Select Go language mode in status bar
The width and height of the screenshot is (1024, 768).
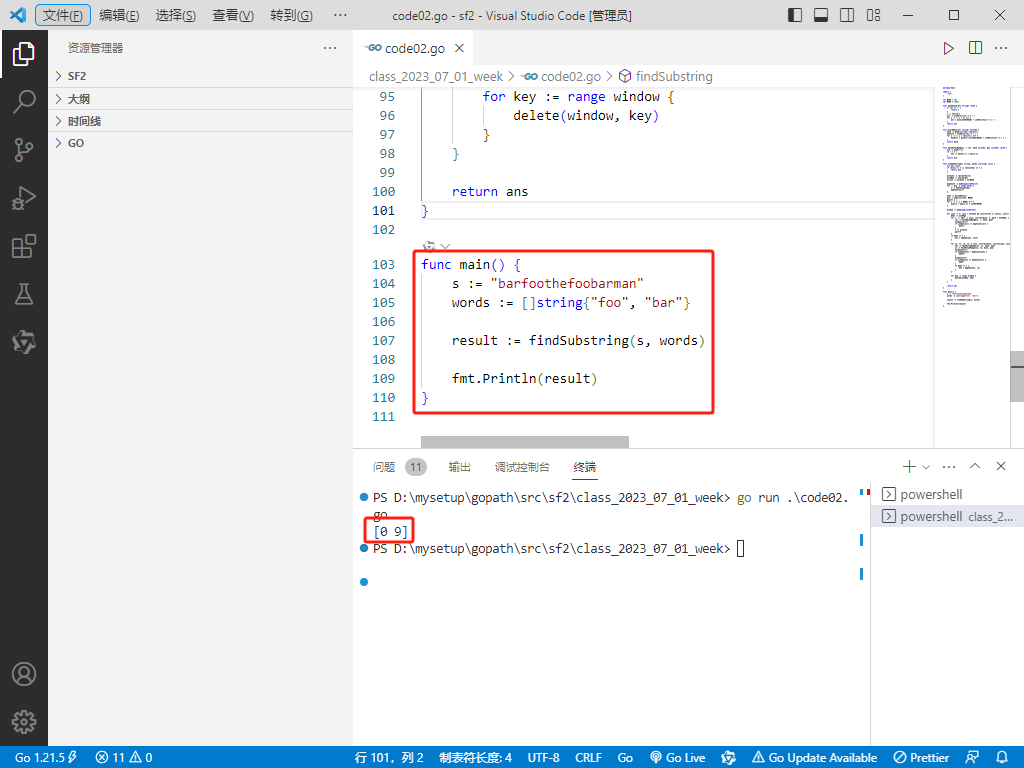pos(625,758)
